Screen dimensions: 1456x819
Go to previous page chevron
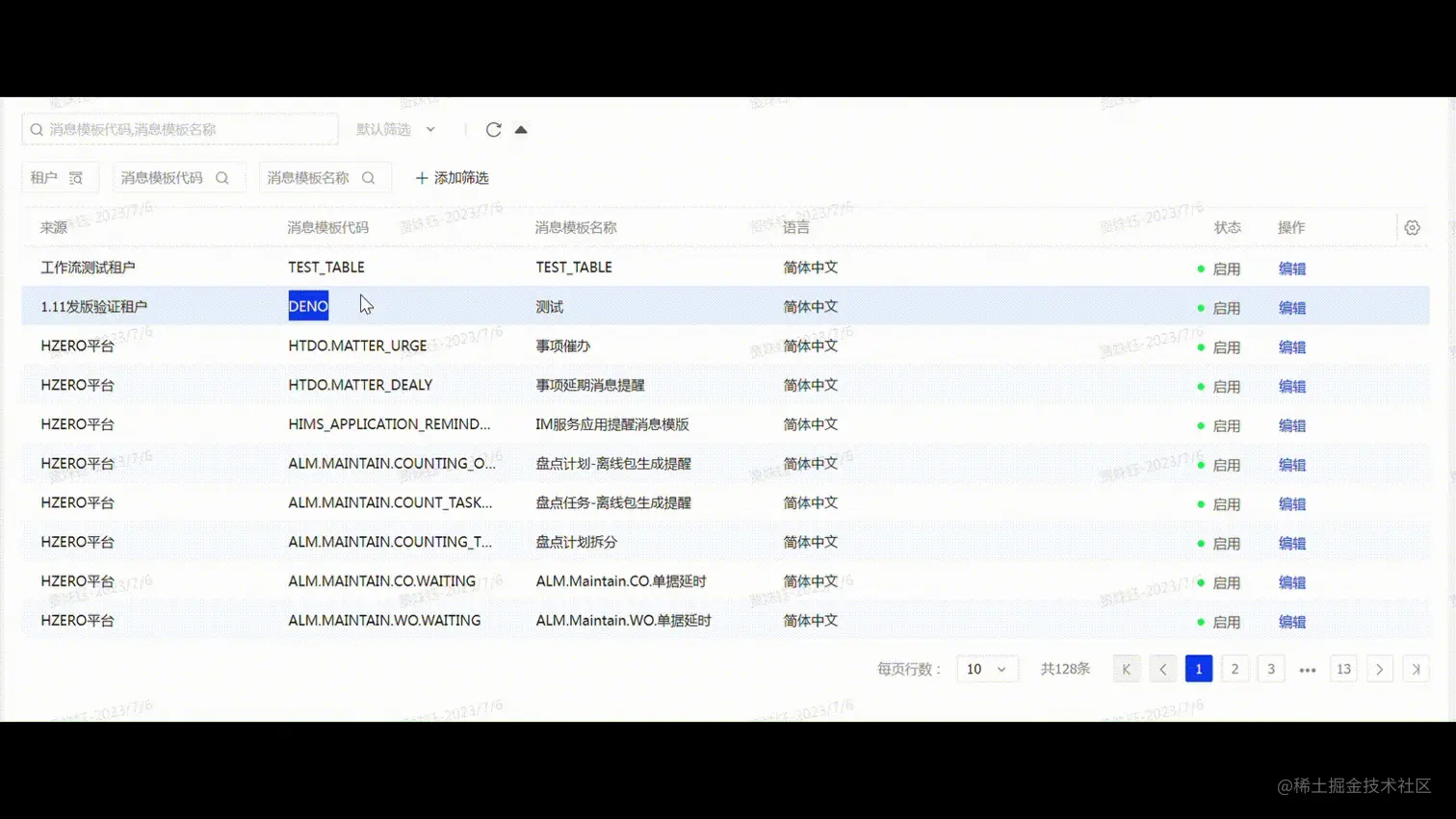(1162, 668)
